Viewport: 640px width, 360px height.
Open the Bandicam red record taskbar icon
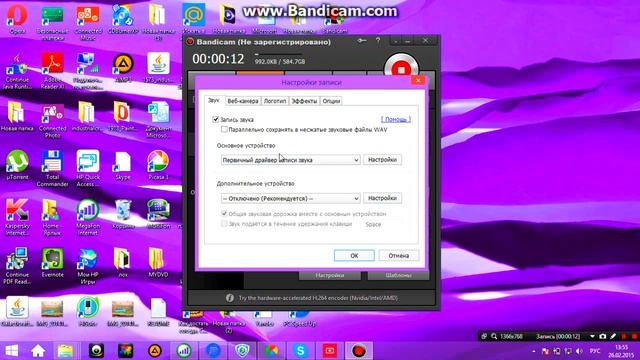pos(359,351)
